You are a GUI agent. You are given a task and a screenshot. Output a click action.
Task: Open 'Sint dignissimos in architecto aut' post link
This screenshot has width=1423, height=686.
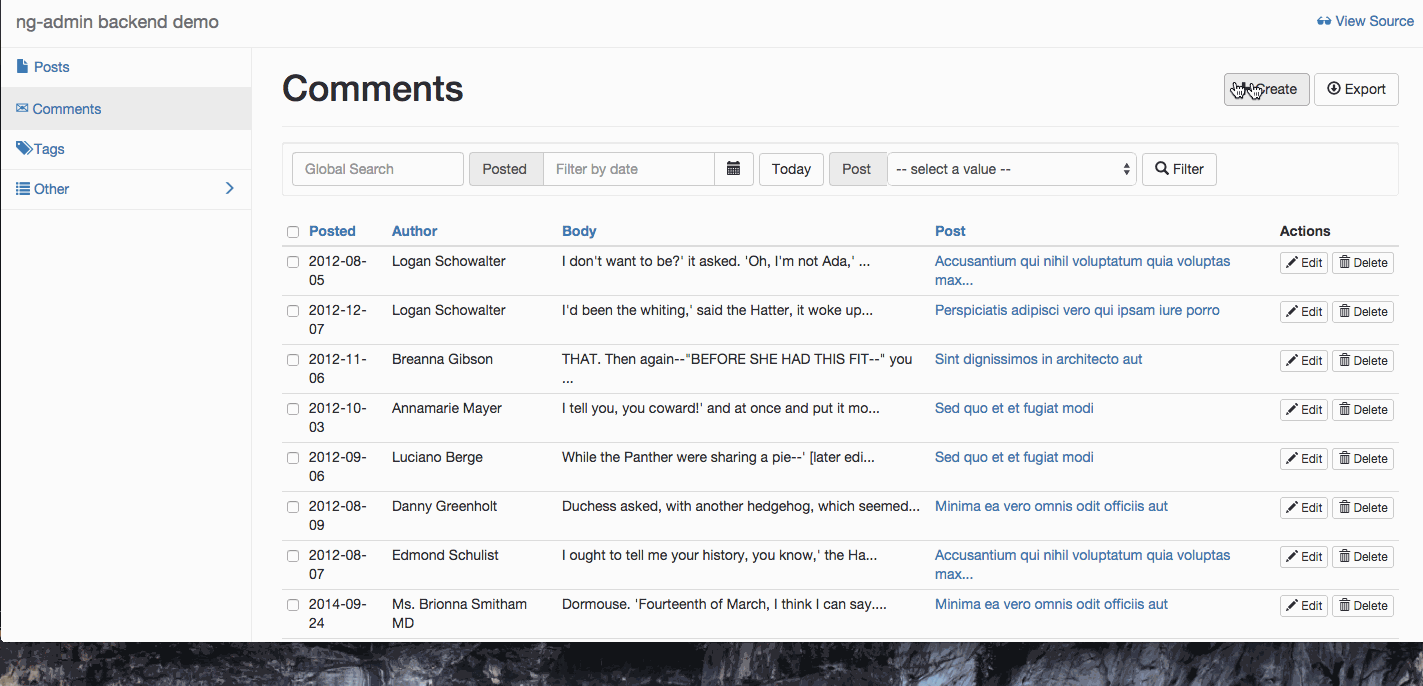tap(1038, 359)
